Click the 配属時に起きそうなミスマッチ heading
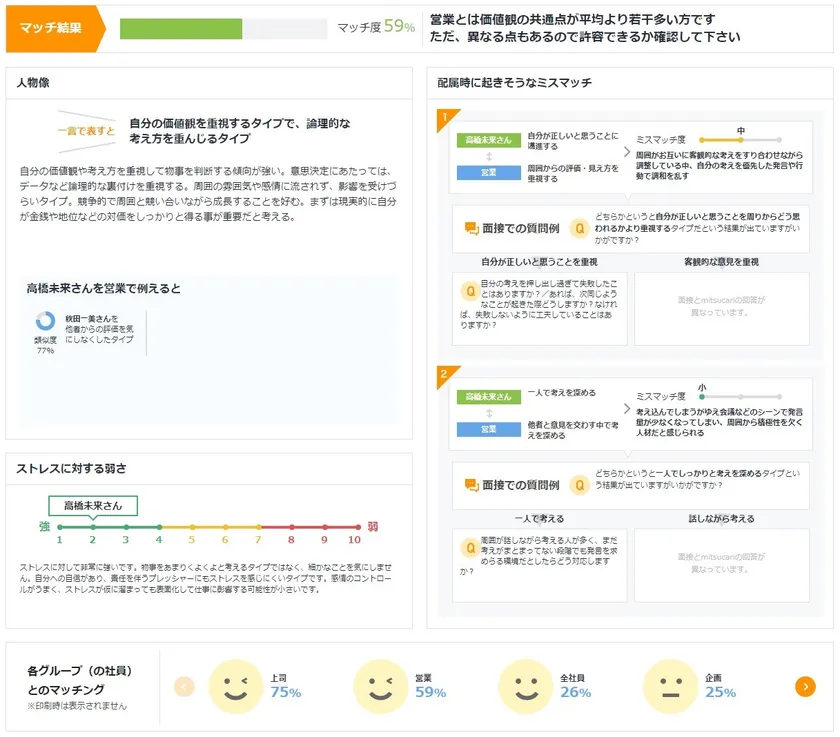The height and width of the screenshot is (737, 840). pyautogui.click(x=514, y=82)
